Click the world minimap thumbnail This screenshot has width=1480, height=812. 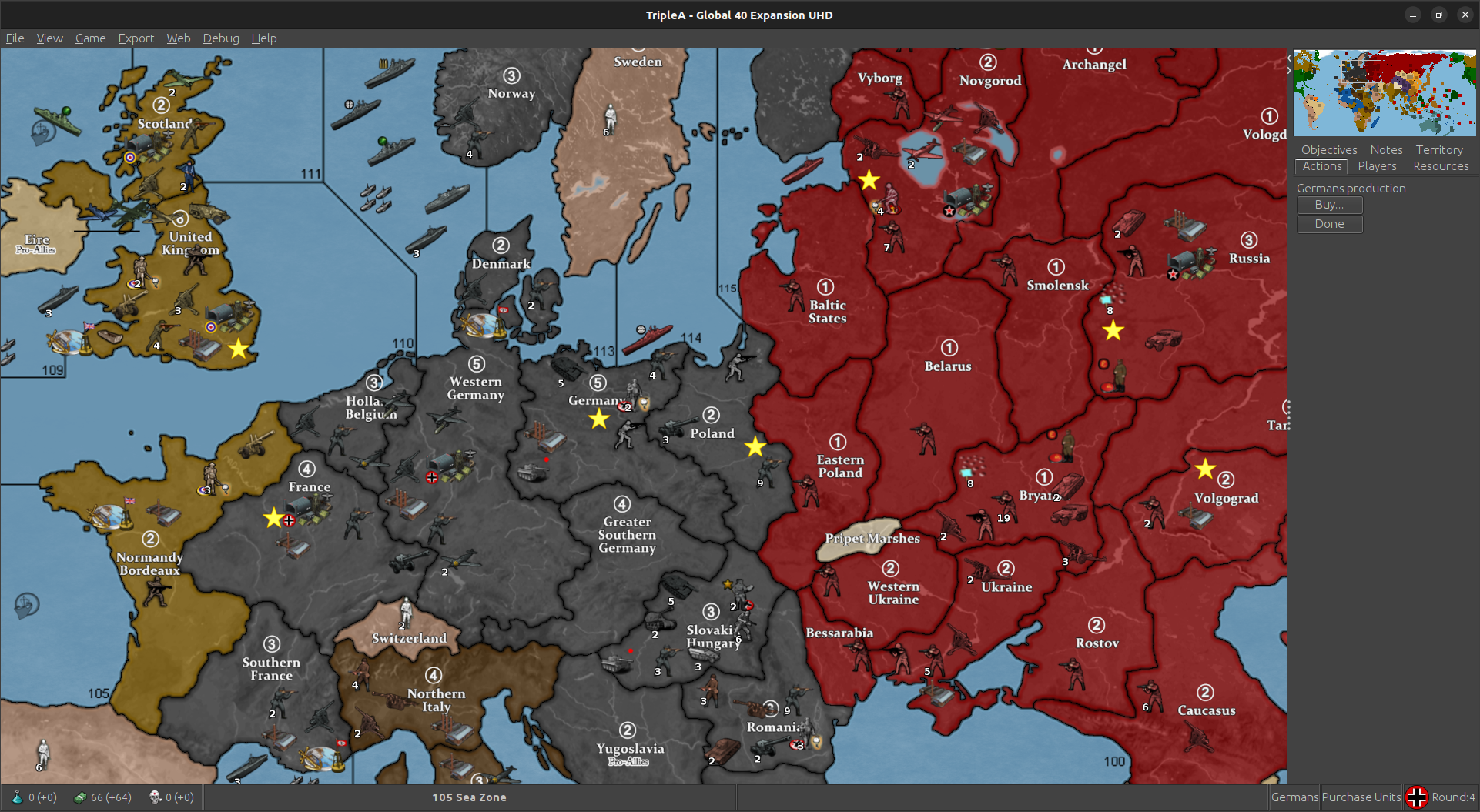pos(1385,93)
